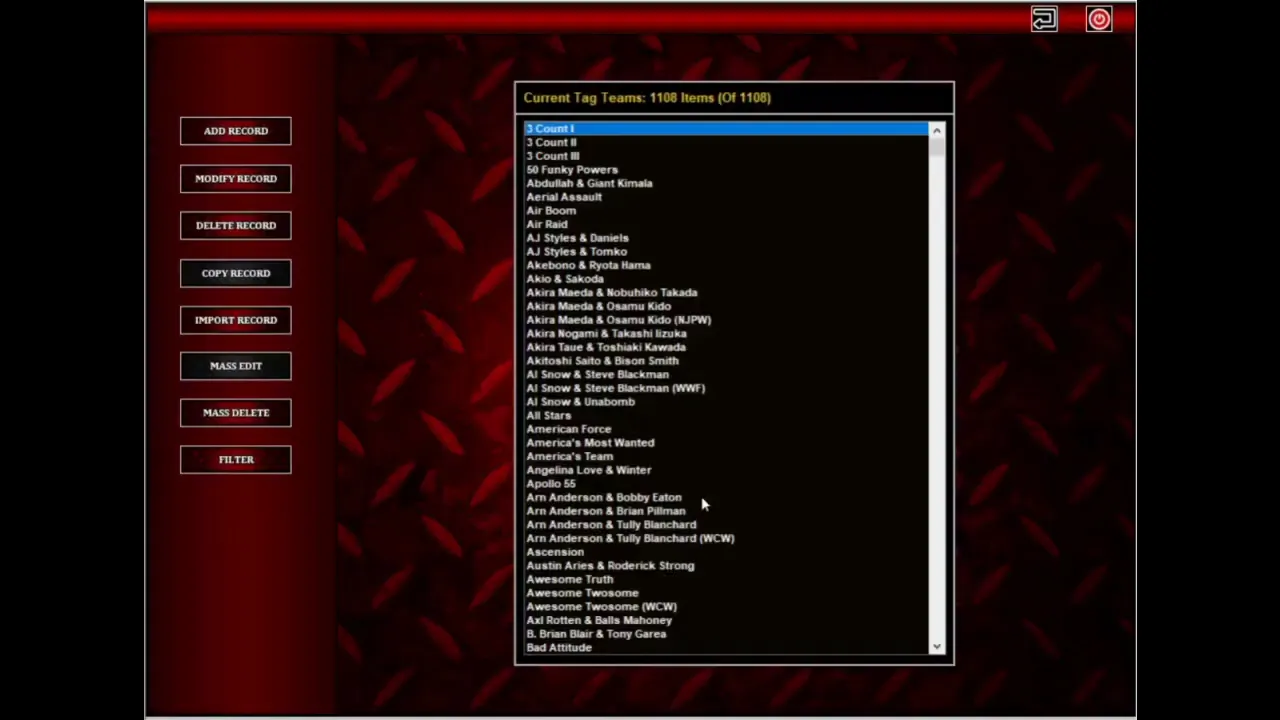Screen dimensions: 1280x720
Task: Select 'Akira Nogami & Takashi Iizuka'
Action: pos(727,334)
